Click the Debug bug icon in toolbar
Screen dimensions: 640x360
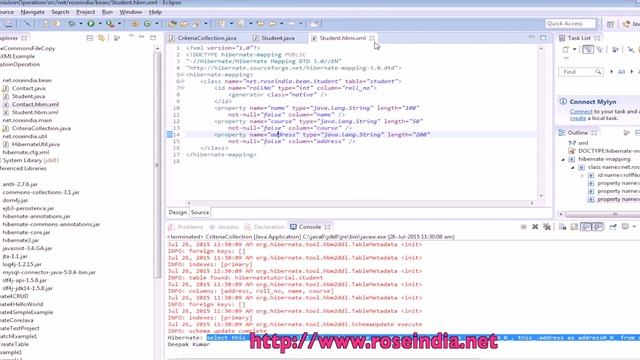coord(72,24)
